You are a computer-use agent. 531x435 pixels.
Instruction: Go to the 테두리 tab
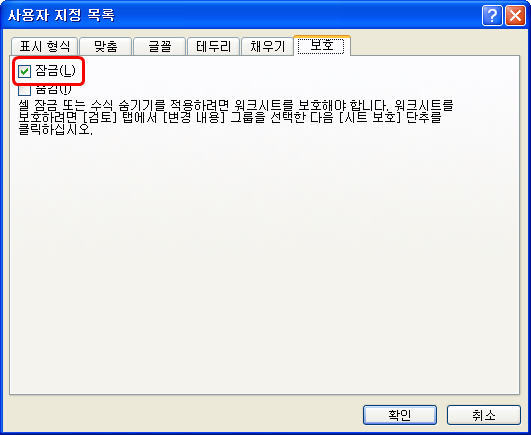point(214,46)
